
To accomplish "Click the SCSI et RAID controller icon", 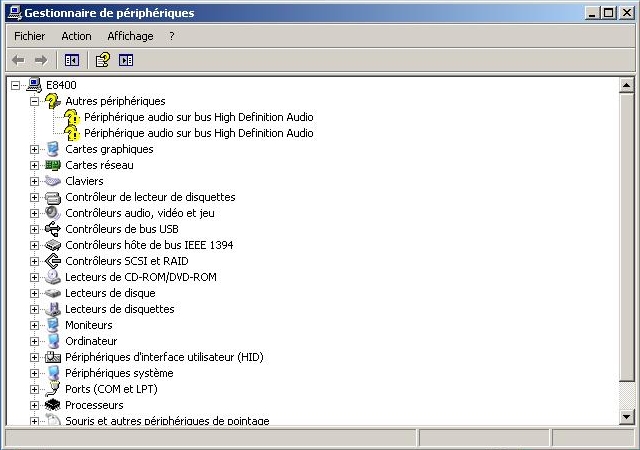I will [x=53, y=261].
